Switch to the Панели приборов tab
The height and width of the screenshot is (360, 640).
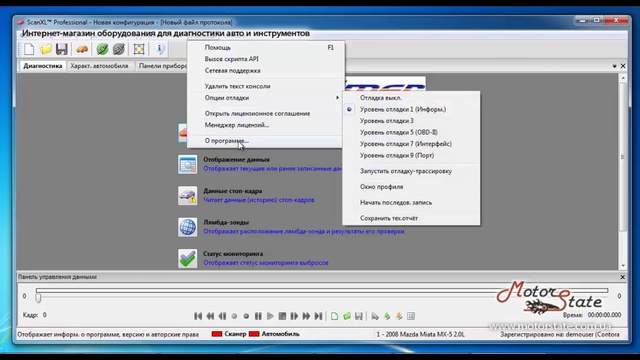coord(162,66)
